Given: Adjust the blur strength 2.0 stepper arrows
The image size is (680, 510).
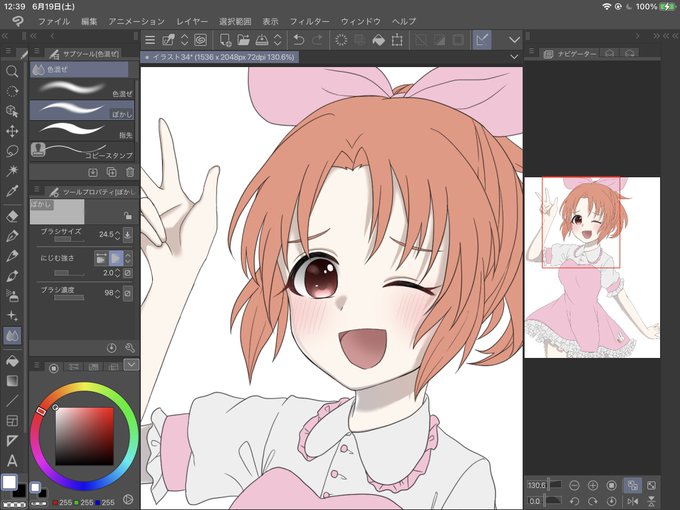Looking at the screenshot, I should point(117,273).
